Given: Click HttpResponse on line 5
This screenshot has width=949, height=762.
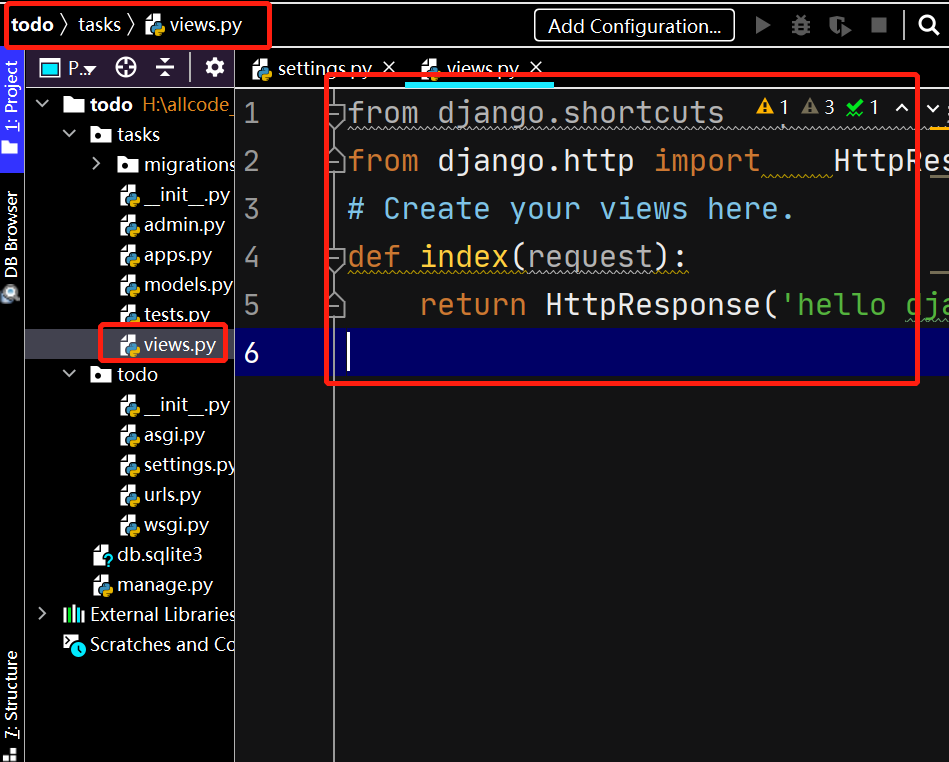Looking at the screenshot, I should tap(653, 304).
